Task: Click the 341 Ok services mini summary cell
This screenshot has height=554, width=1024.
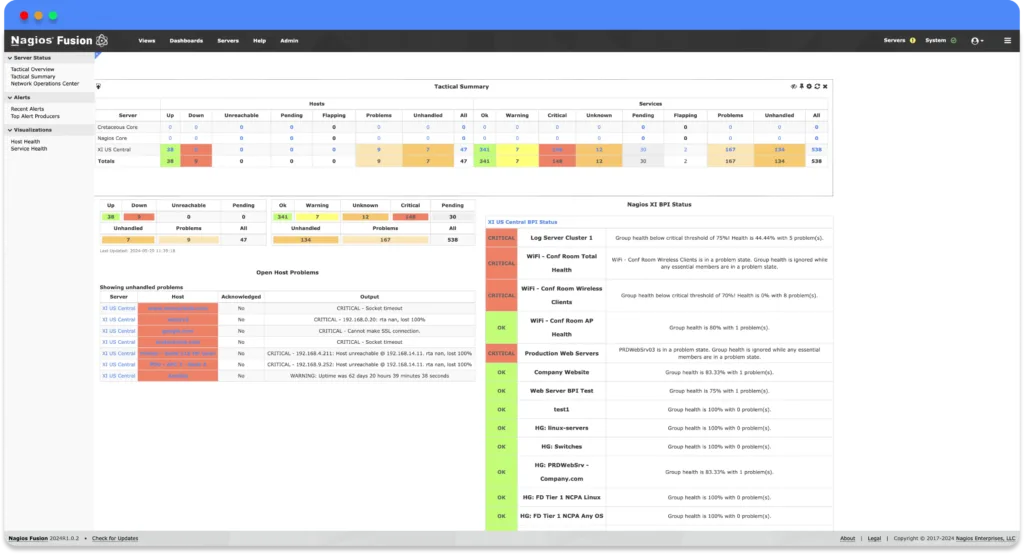Action: (x=283, y=217)
